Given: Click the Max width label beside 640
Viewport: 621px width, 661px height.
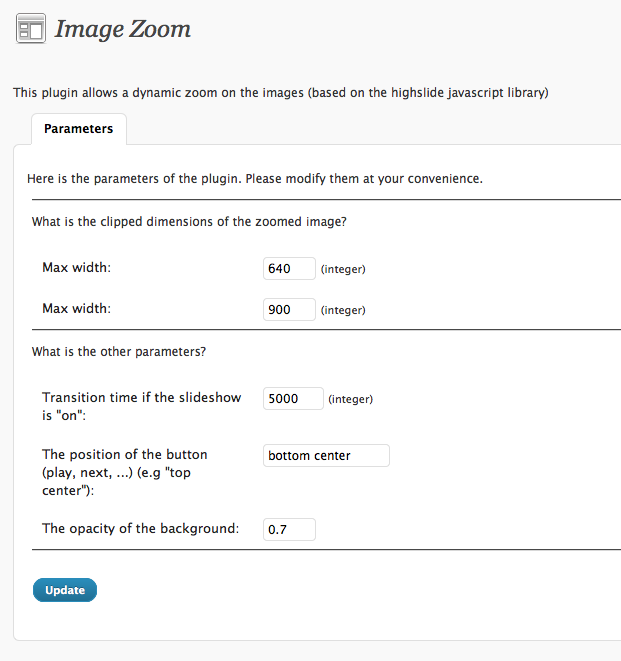Looking at the screenshot, I should 76,268.
